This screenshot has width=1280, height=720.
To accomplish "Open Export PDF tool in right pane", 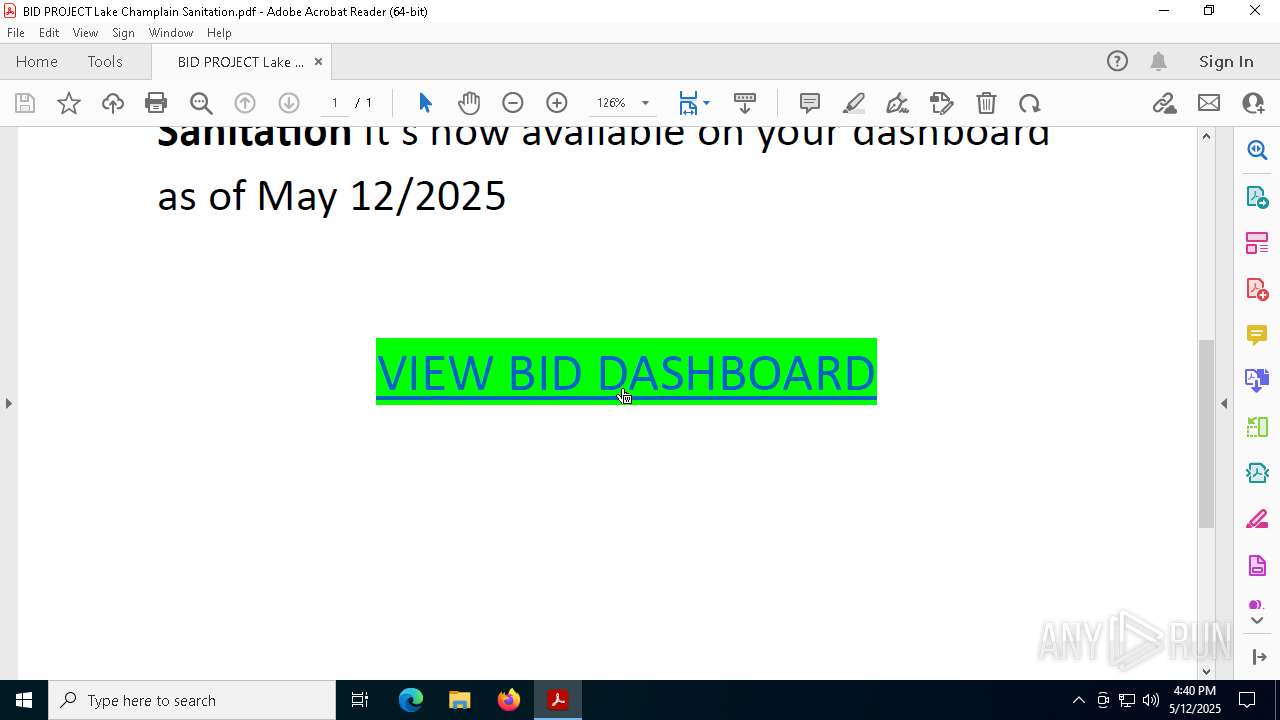I will pyautogui.click(x=1257, y=196).
